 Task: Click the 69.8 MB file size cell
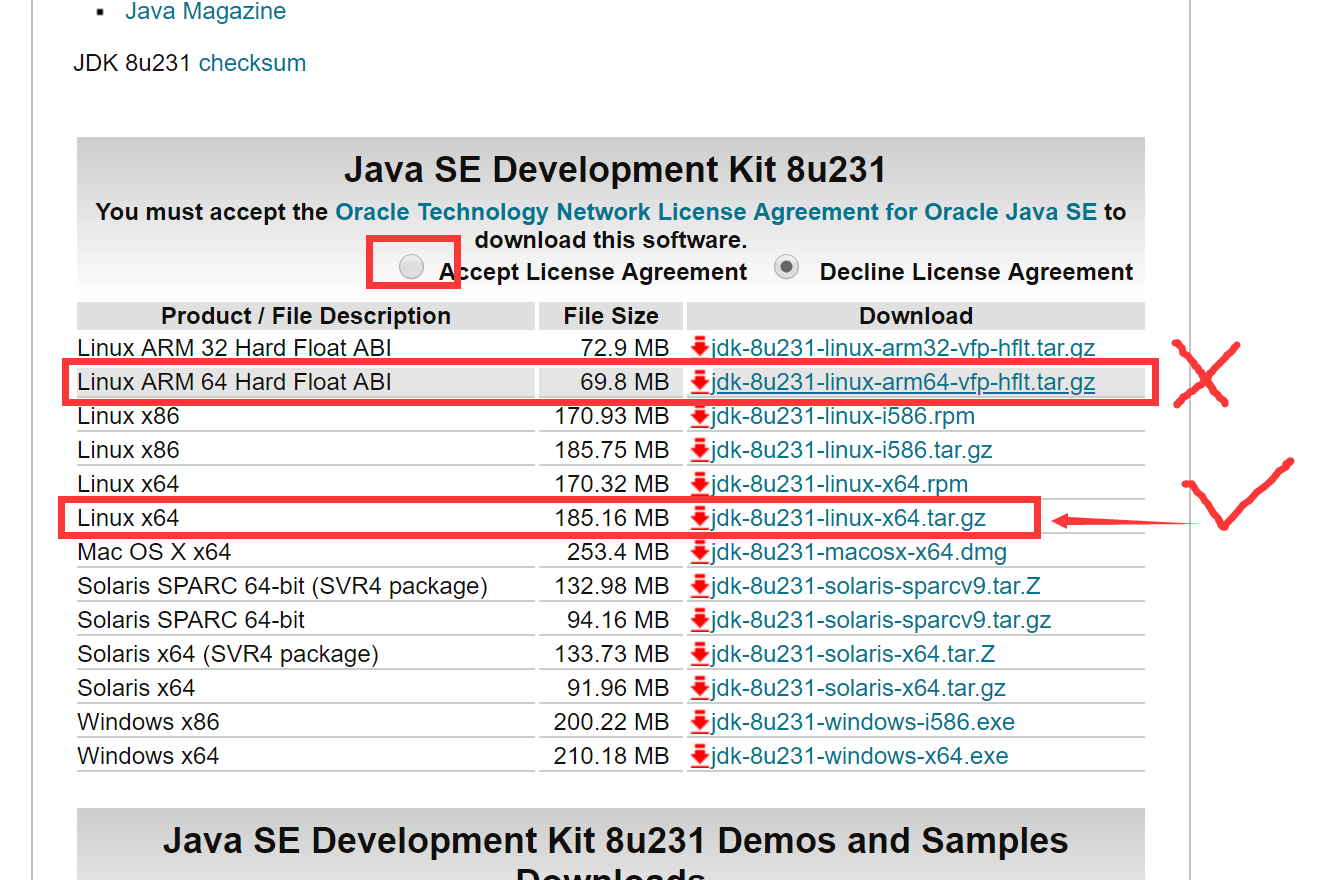[x=610, y=382]
